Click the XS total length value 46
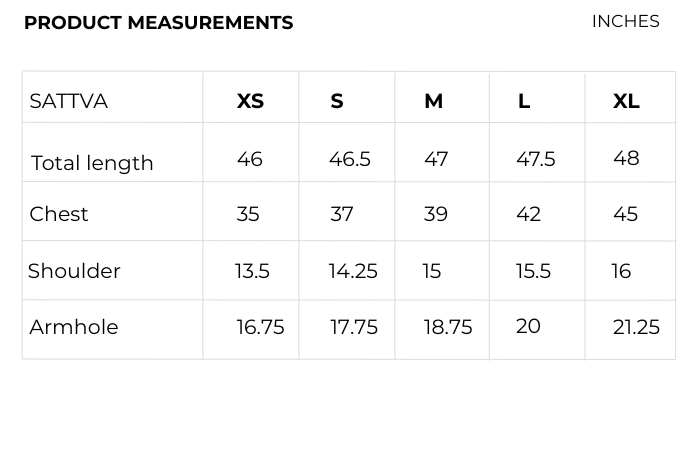The height and width of the screenshot is (450, 700). coord(250,159)
